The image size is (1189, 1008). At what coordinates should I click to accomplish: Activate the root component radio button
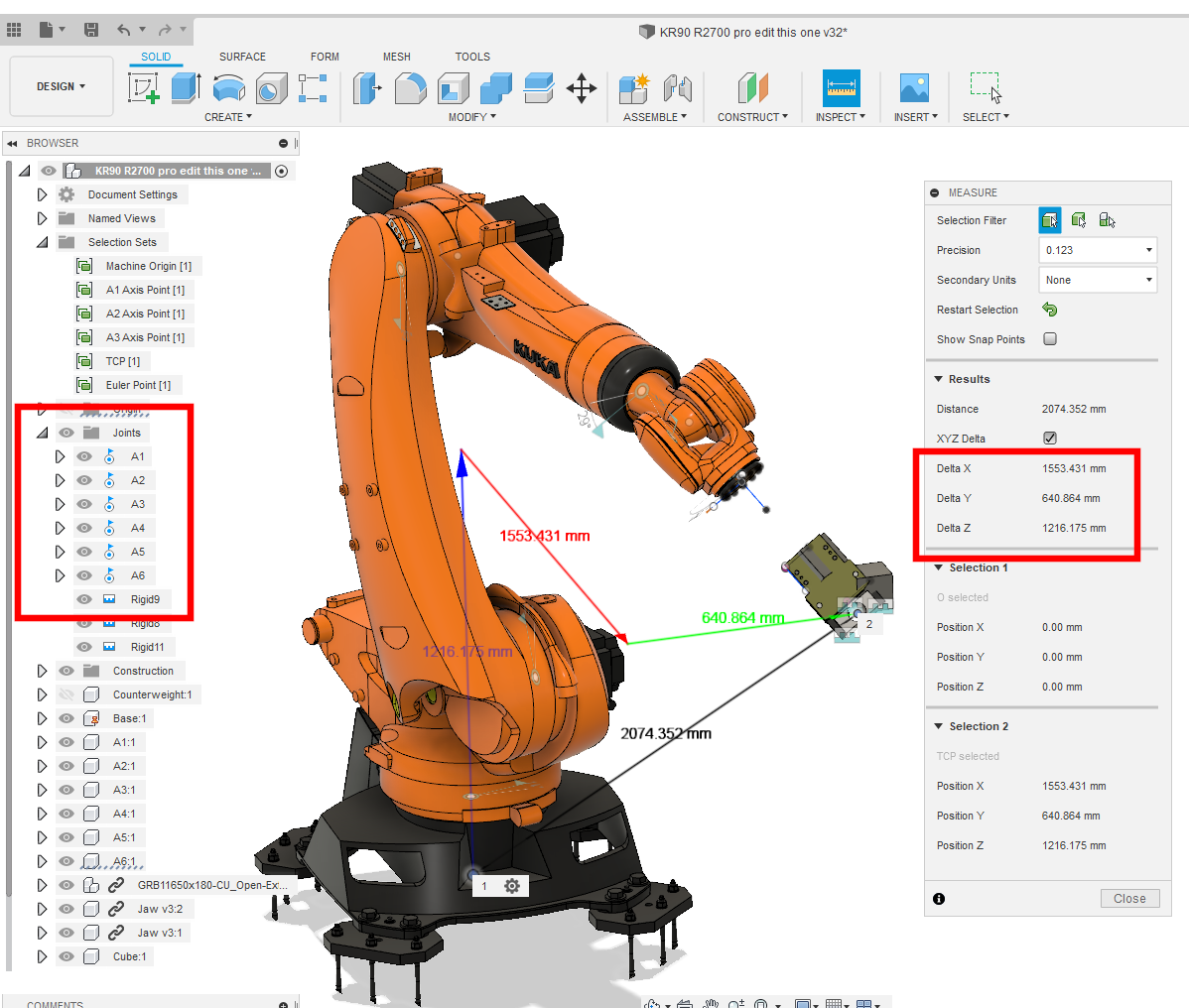point(281,172)
